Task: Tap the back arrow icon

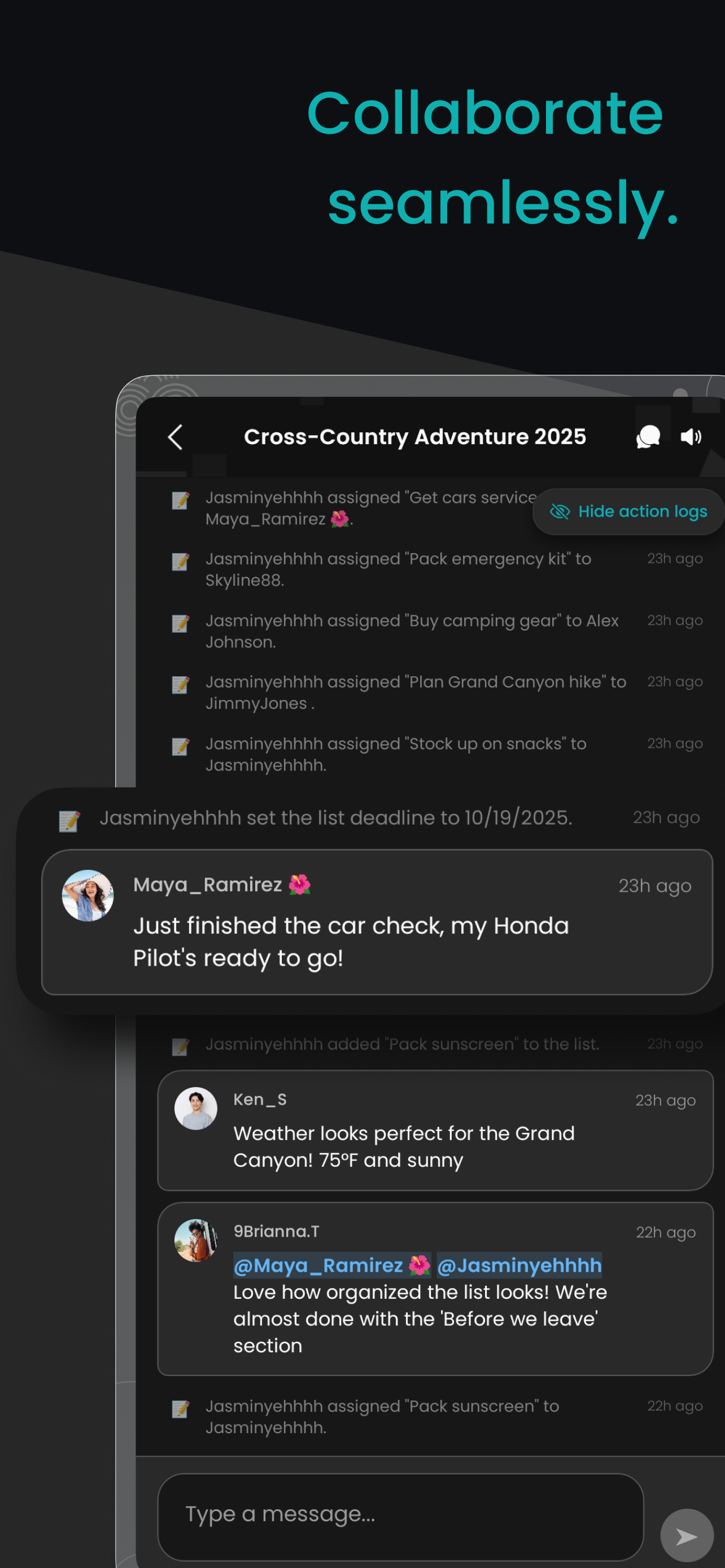Action: [175, 436]
